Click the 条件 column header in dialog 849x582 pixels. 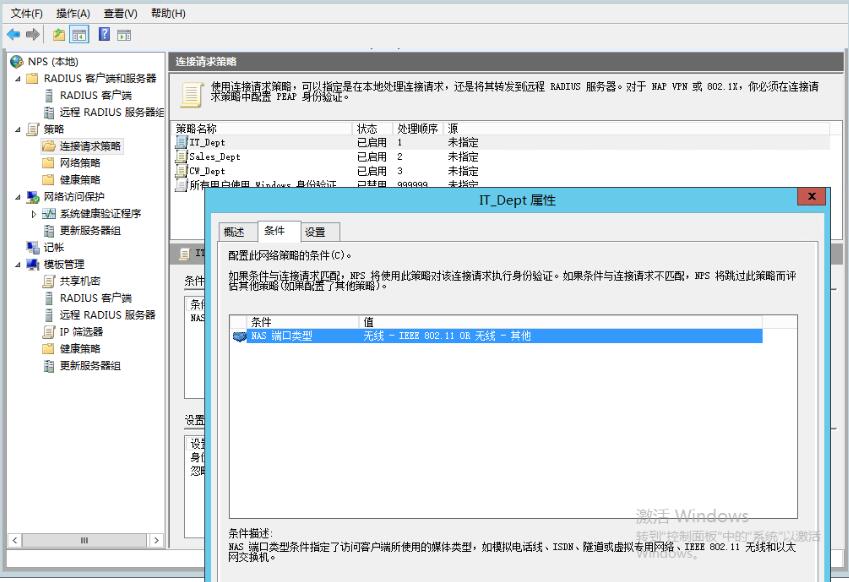click(303, 322)
